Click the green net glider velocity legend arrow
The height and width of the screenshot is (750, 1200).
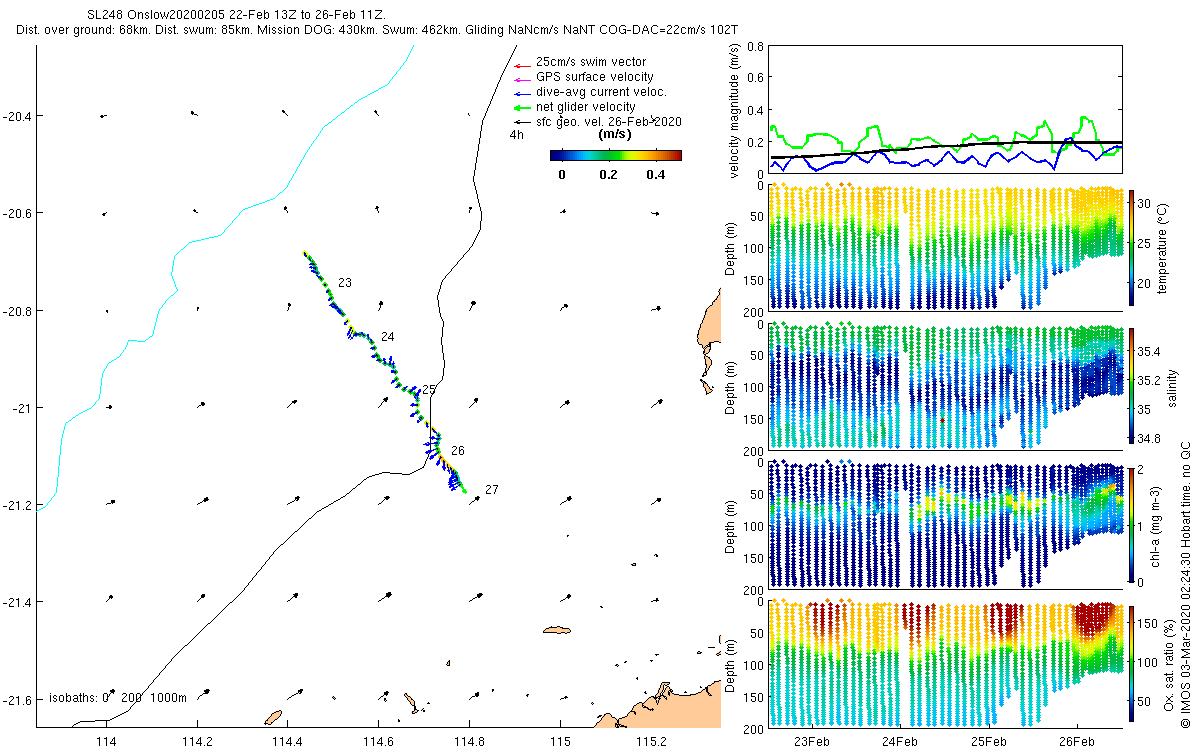[x=520, y=108]
